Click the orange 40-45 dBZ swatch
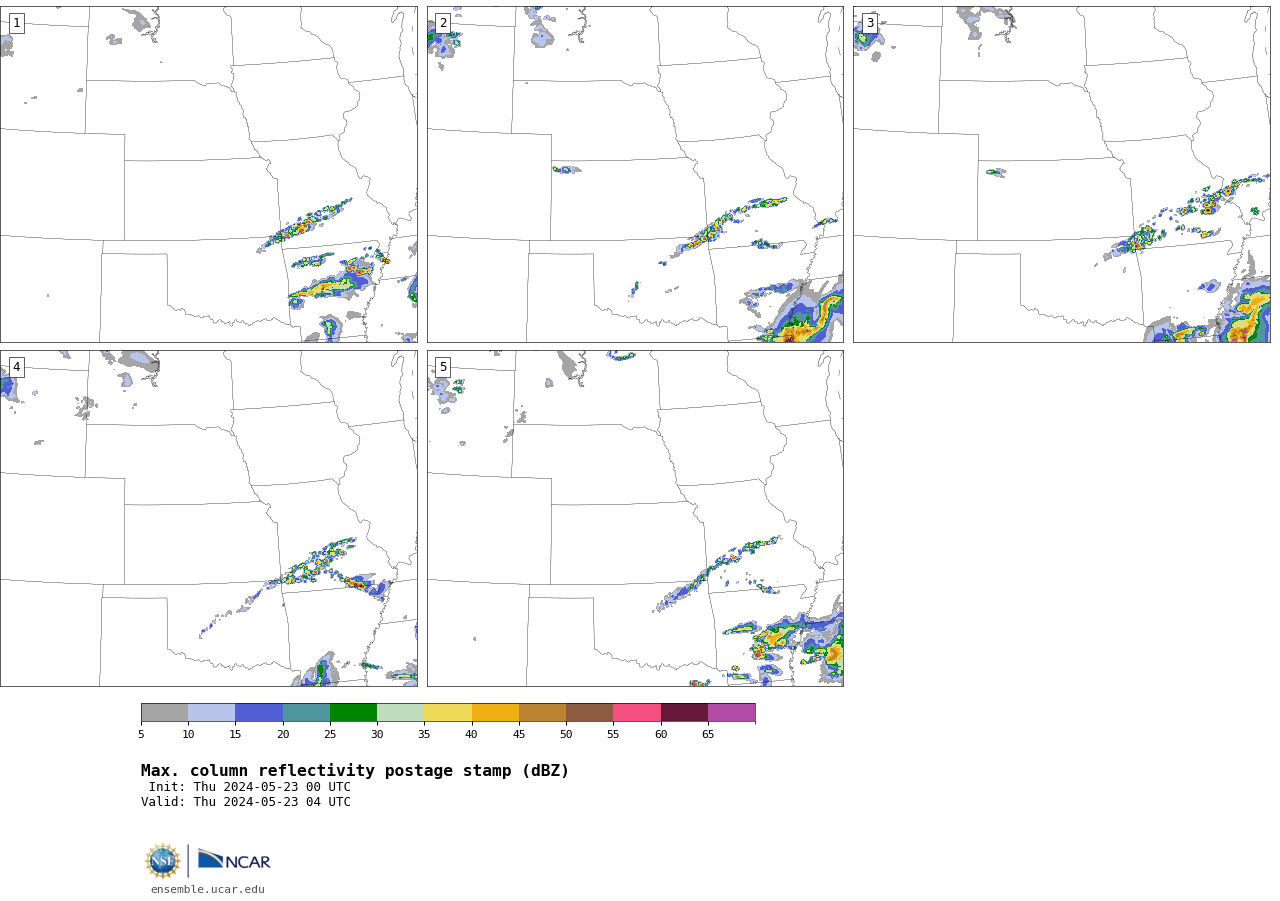 (x=495, y=712)
